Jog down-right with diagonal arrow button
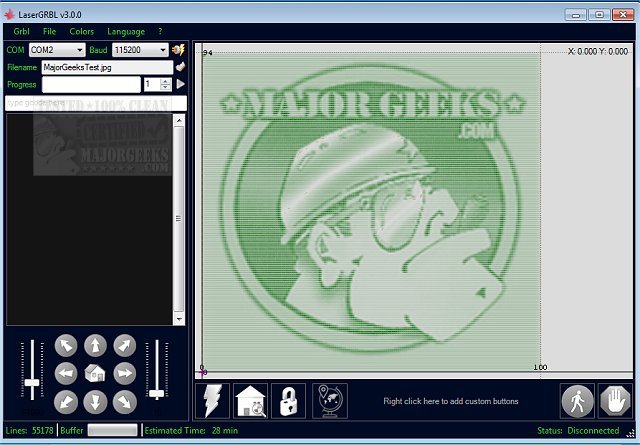 coord(124,402)
